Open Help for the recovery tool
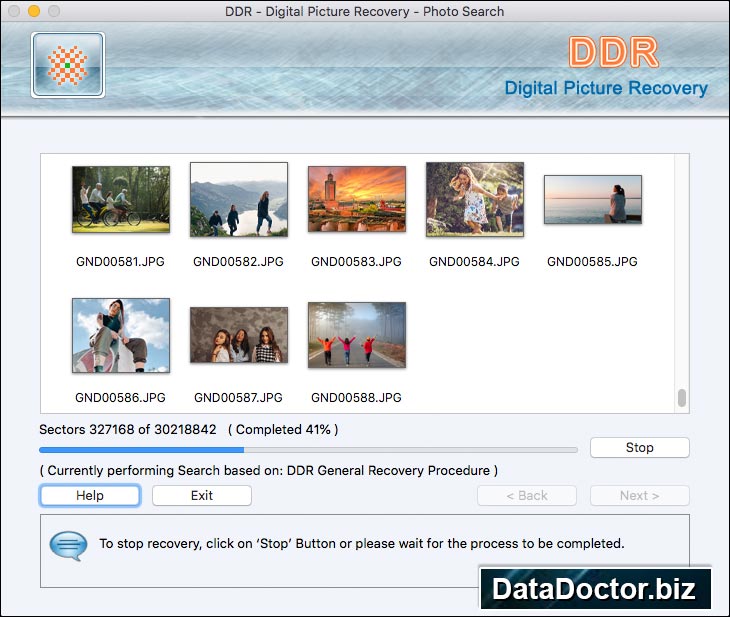 [90, 496]
